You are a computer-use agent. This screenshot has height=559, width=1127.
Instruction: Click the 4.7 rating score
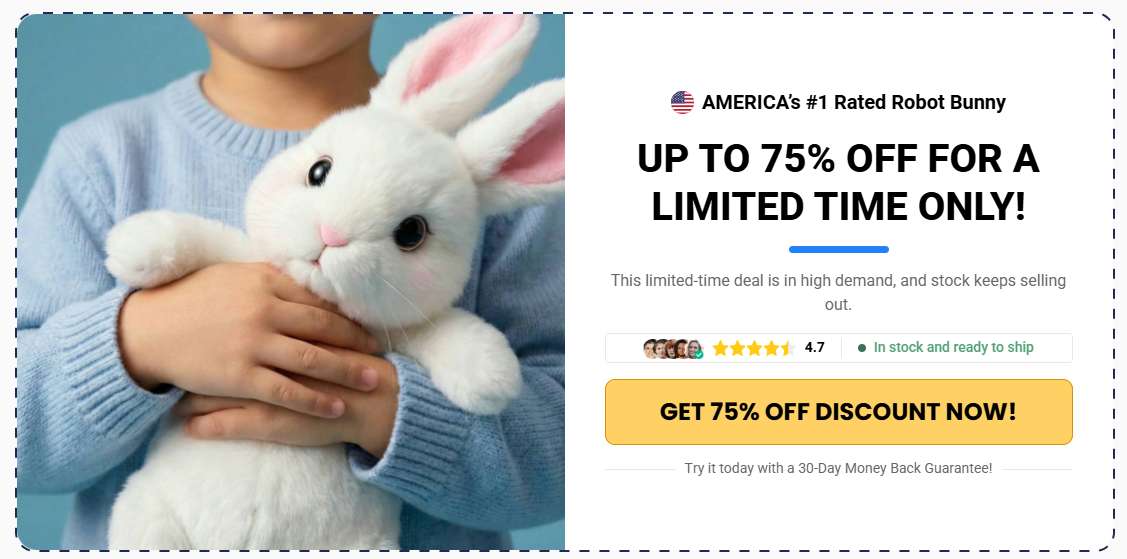click(x=814, y=348)
